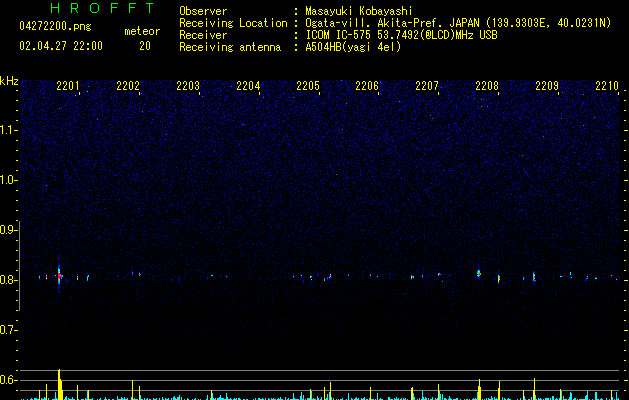This screenshot has width=629, height=400.
Task: Click the 1.0 frequency axis label
Action: point(8,180)
